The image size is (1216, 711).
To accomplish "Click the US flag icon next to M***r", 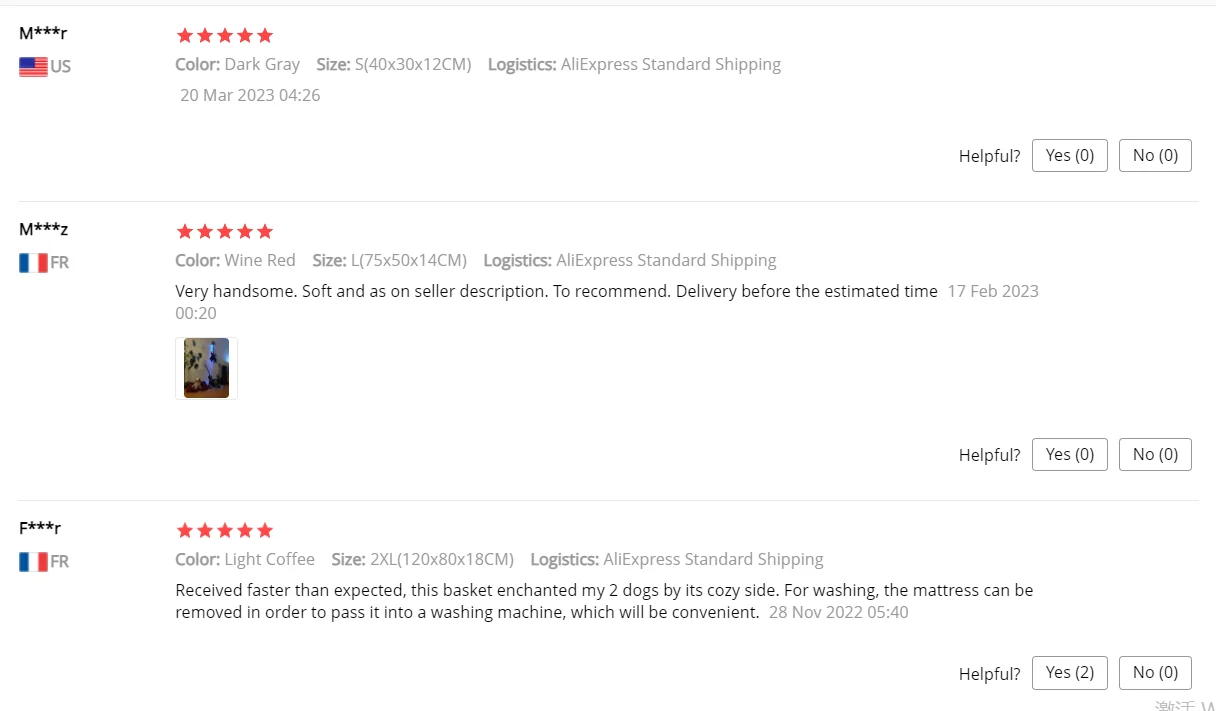I will (x=33, y=67).
